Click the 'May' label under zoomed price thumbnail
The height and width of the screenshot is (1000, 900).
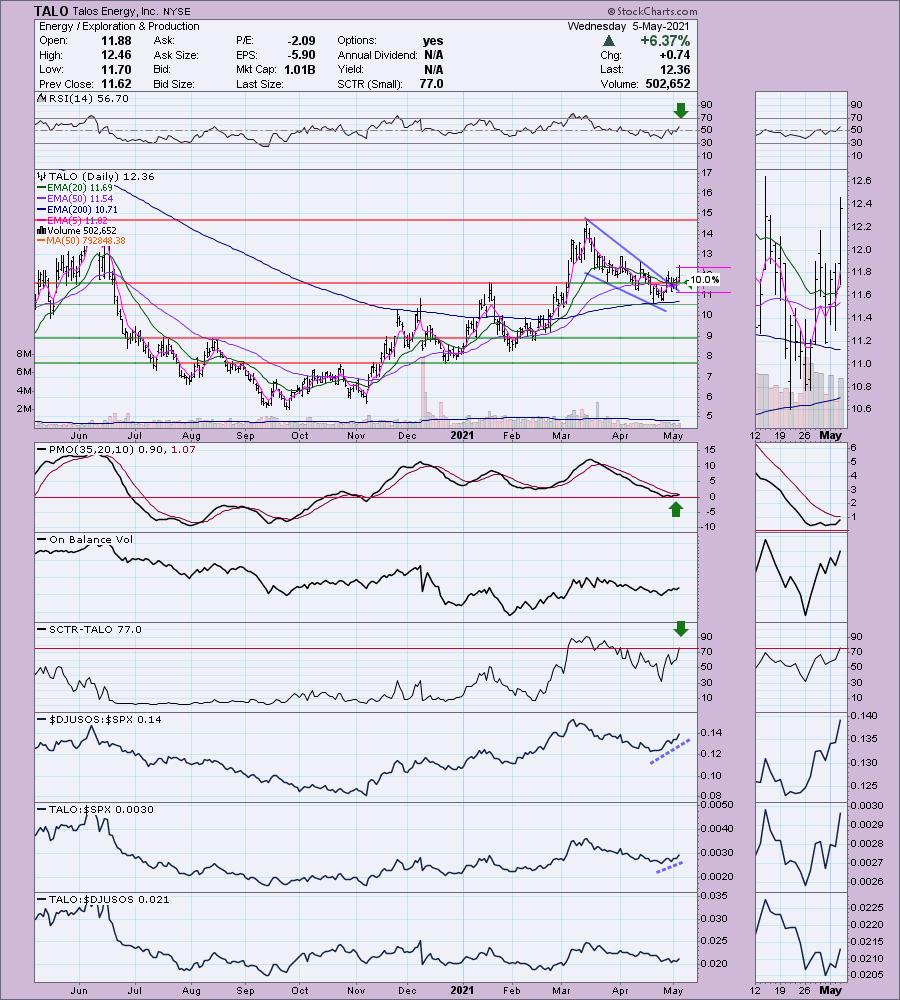830,436
